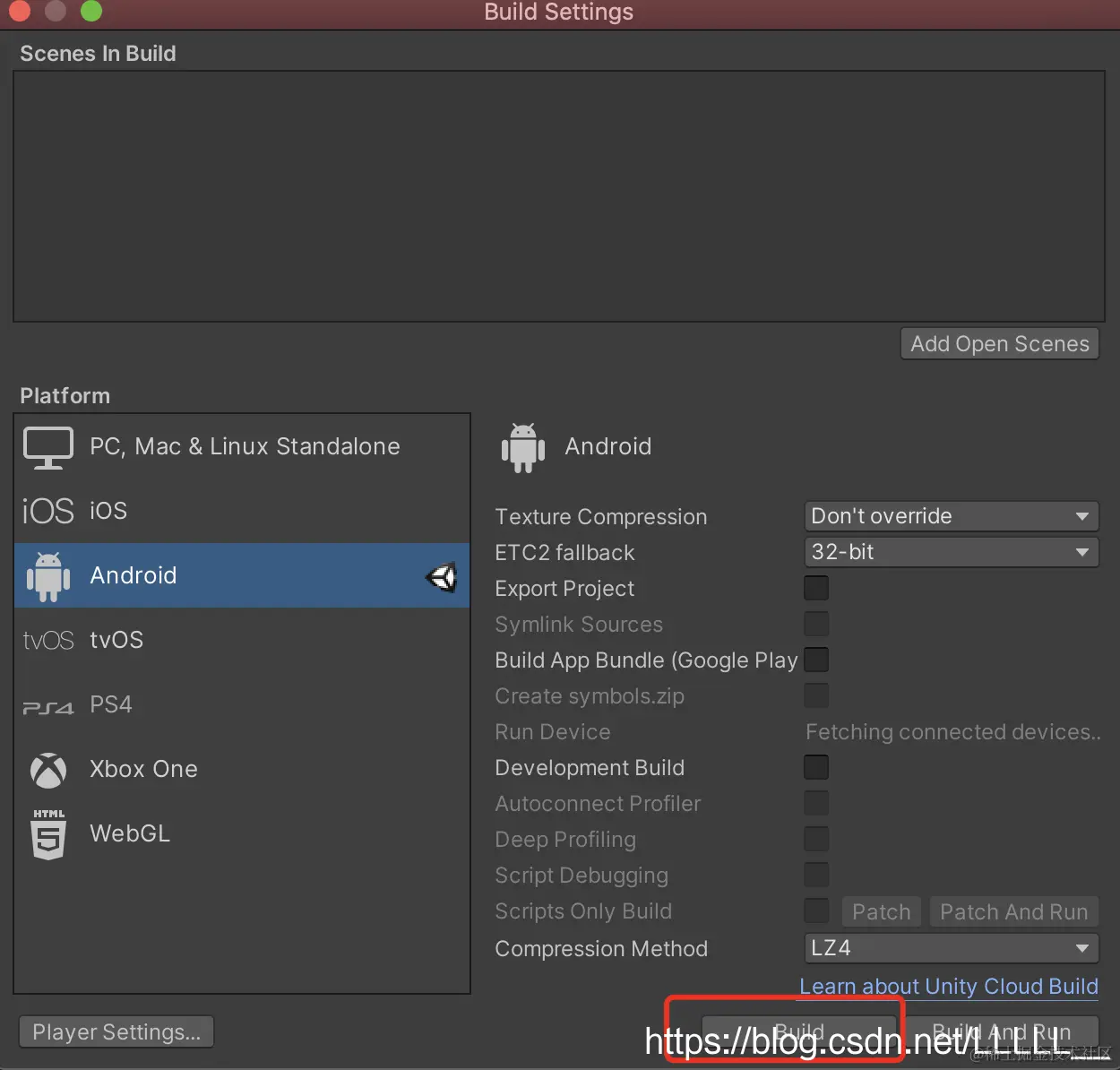Click the Build App Bundle (Google Play label
The image size is (1120, 1070).
pos(646,660)
